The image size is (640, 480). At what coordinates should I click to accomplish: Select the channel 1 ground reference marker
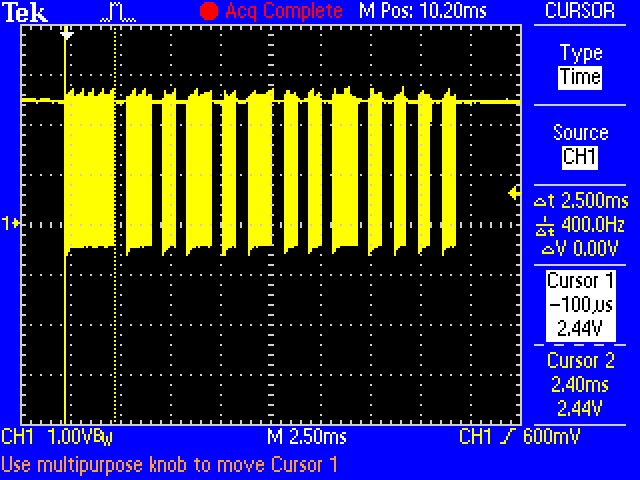pos(10,224)
